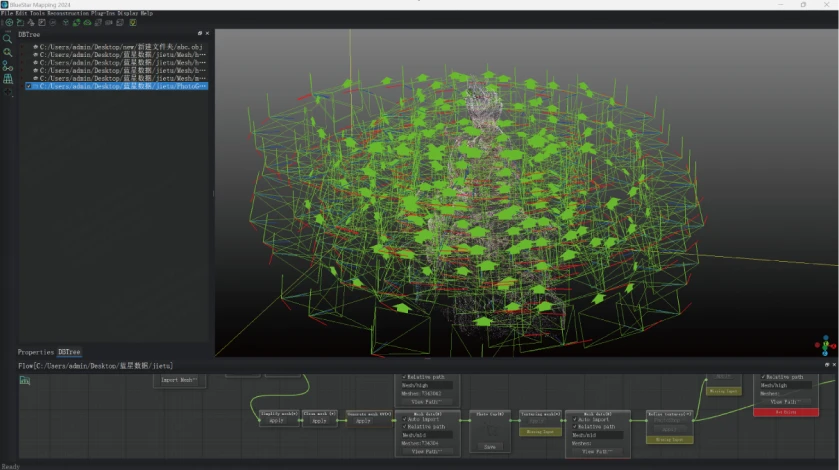This screenshot has height=470, width=839.
Task: Close the DBTree panel
Action: (207, 34)
